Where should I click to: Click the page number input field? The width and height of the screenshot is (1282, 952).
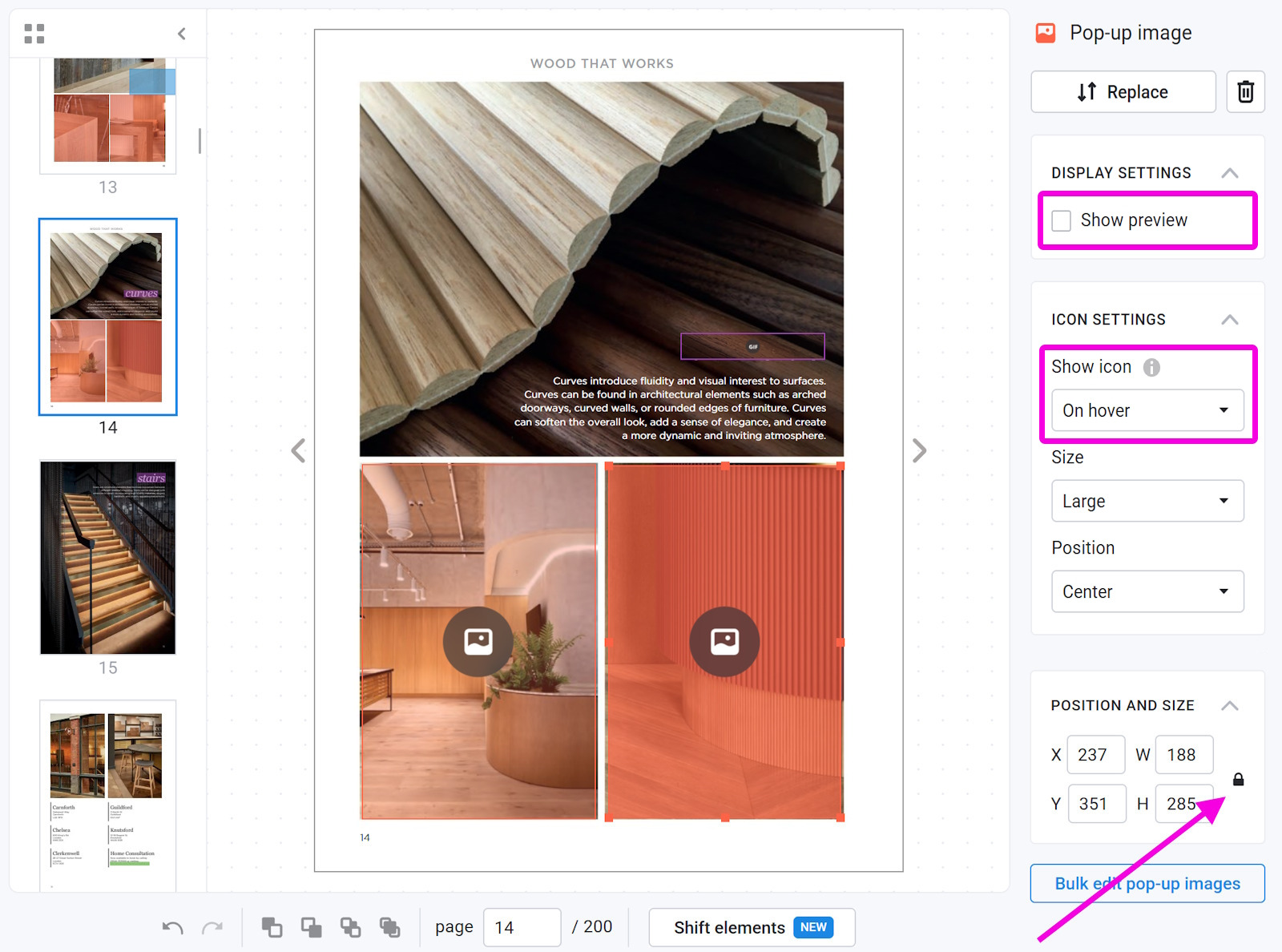(x=522, y=928)
